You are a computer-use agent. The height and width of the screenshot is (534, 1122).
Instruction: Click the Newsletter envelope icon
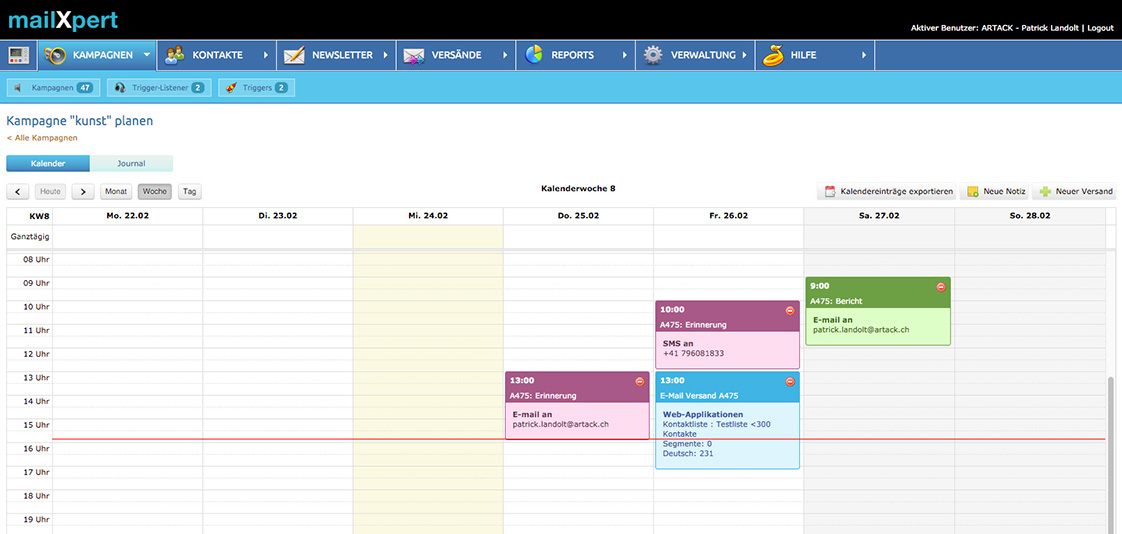pyautogui.click(x=294, y=55)
